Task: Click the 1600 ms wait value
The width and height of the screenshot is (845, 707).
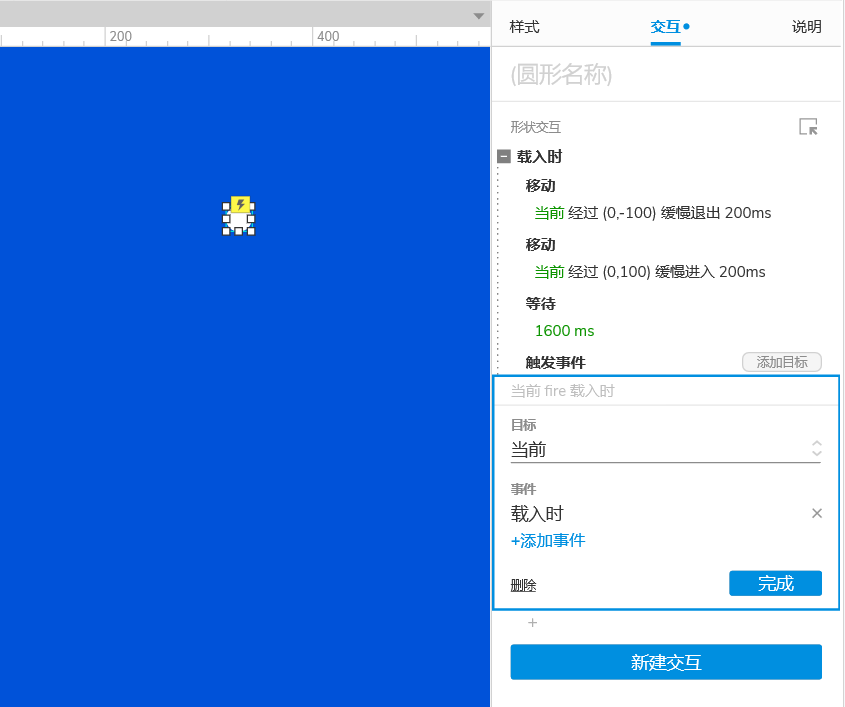Action: (564, 330)
